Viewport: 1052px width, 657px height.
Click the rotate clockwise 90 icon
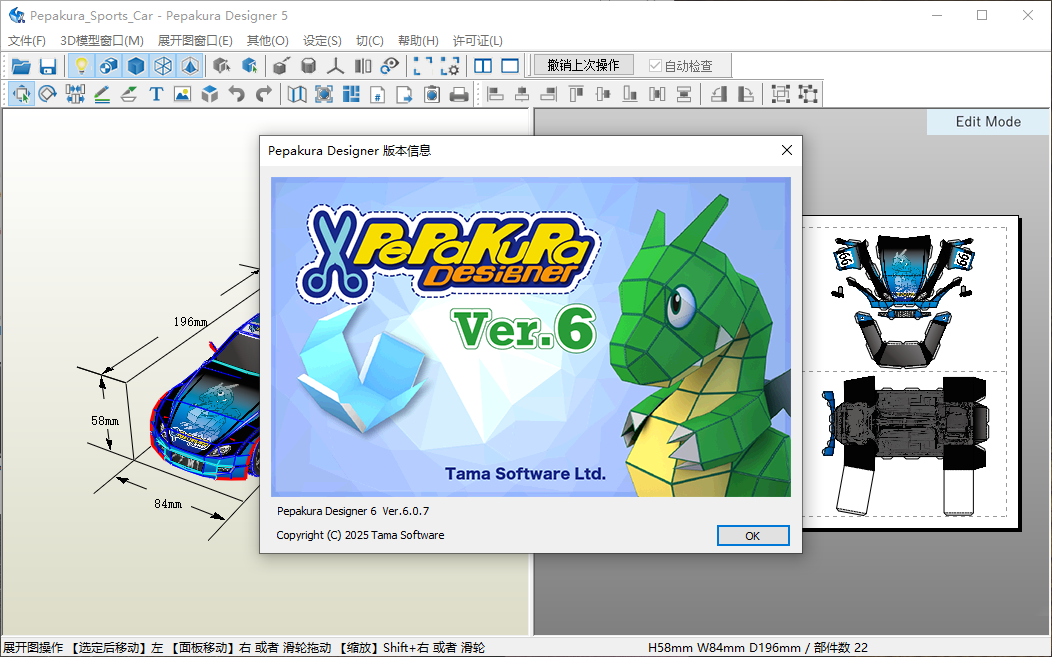[x=745, y=94]
